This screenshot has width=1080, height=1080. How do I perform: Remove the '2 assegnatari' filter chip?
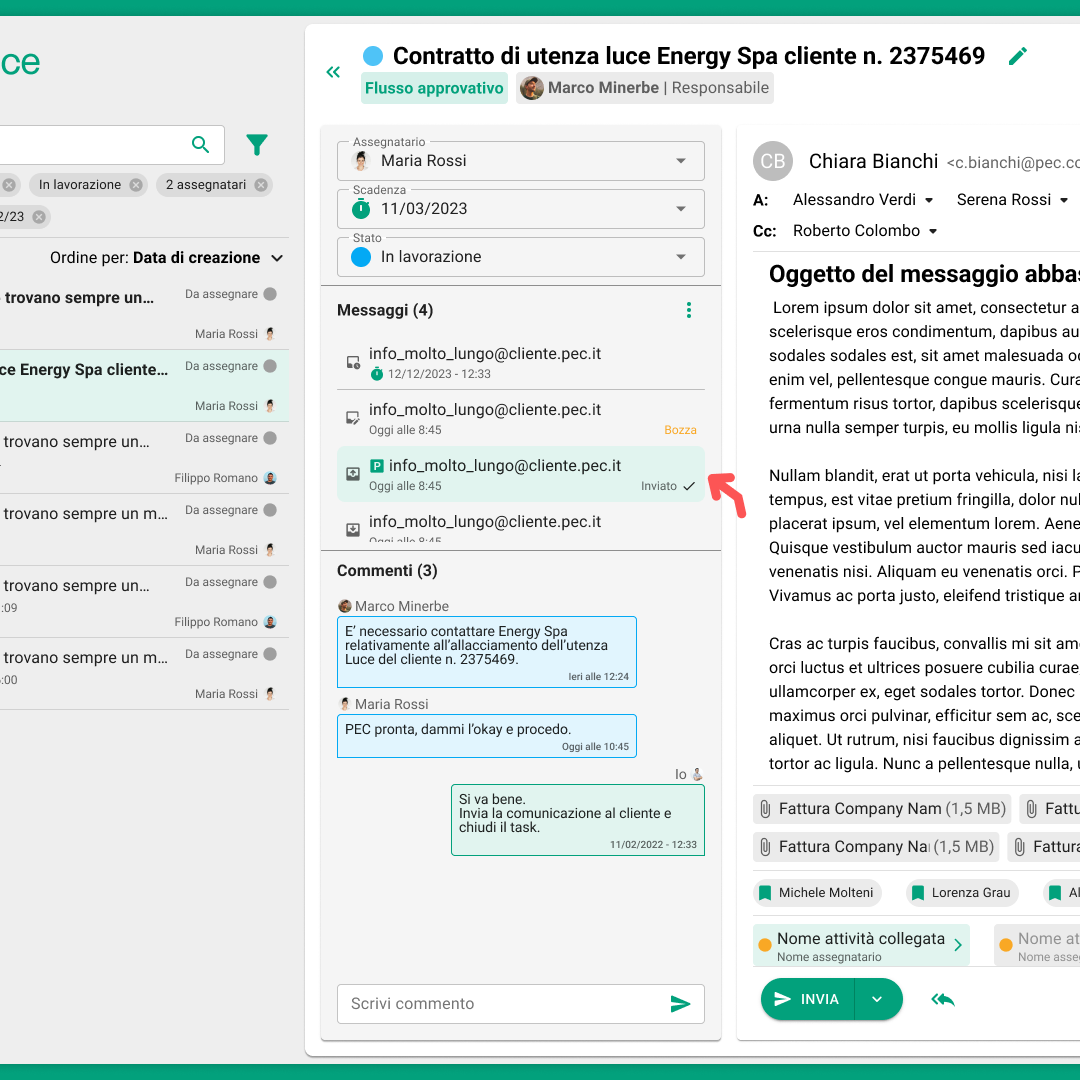point(261,185)
